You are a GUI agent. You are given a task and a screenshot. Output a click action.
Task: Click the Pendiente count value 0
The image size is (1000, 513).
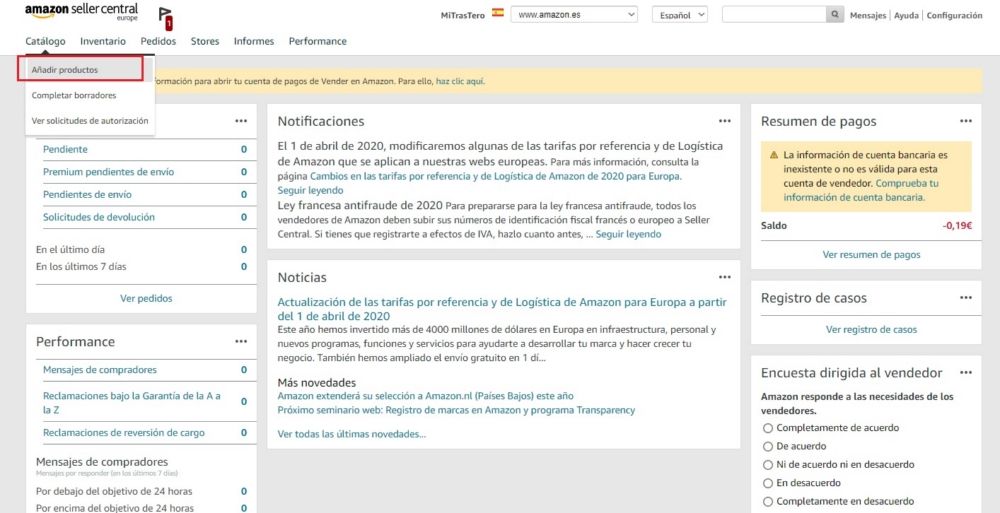tap(244, 149)
